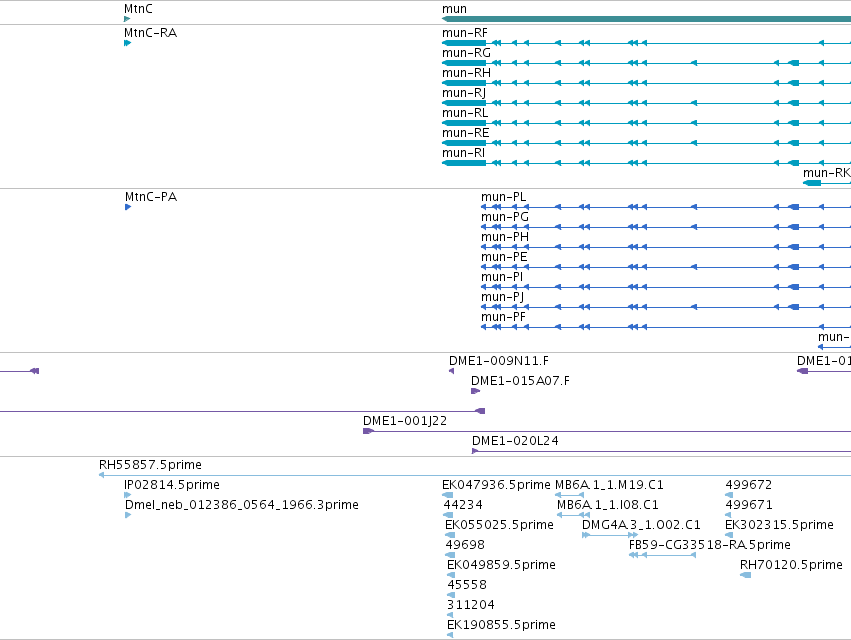Viewport: 851px width, 640px height.
Task: Click the MtnC gene arrow glyph
Action: click(127, 19)
